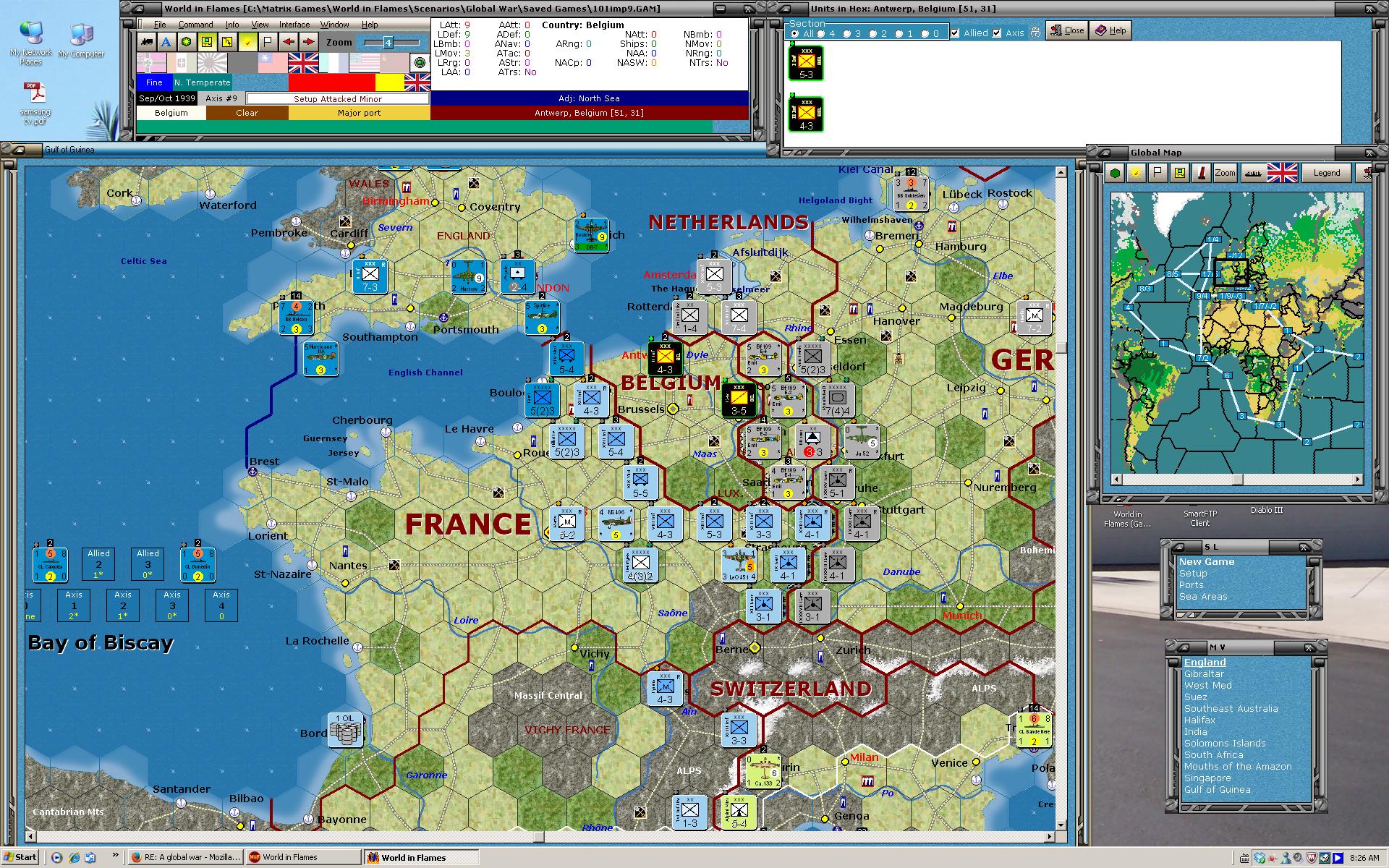Click the green hexagon icon in Global Map toolbar
This screenshot has width=1389, height=868.
1115,173
